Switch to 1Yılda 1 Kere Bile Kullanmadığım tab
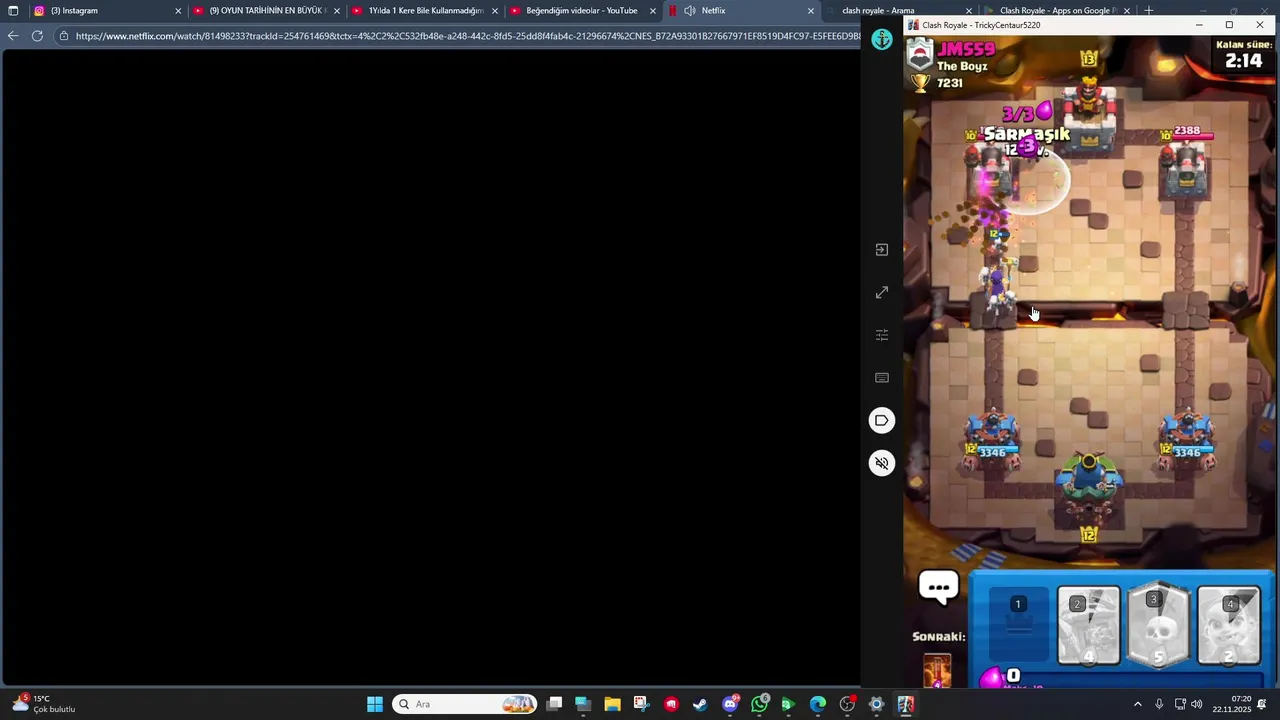Viewport: 1280px width, 720px height. pyautogui.click(x=425, y=11)
